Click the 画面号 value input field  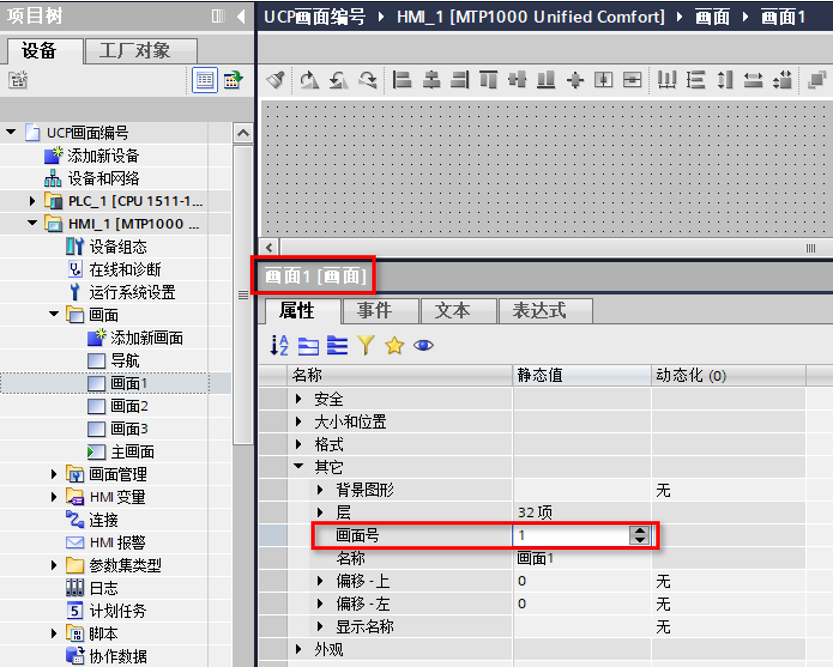pos(570,536)
